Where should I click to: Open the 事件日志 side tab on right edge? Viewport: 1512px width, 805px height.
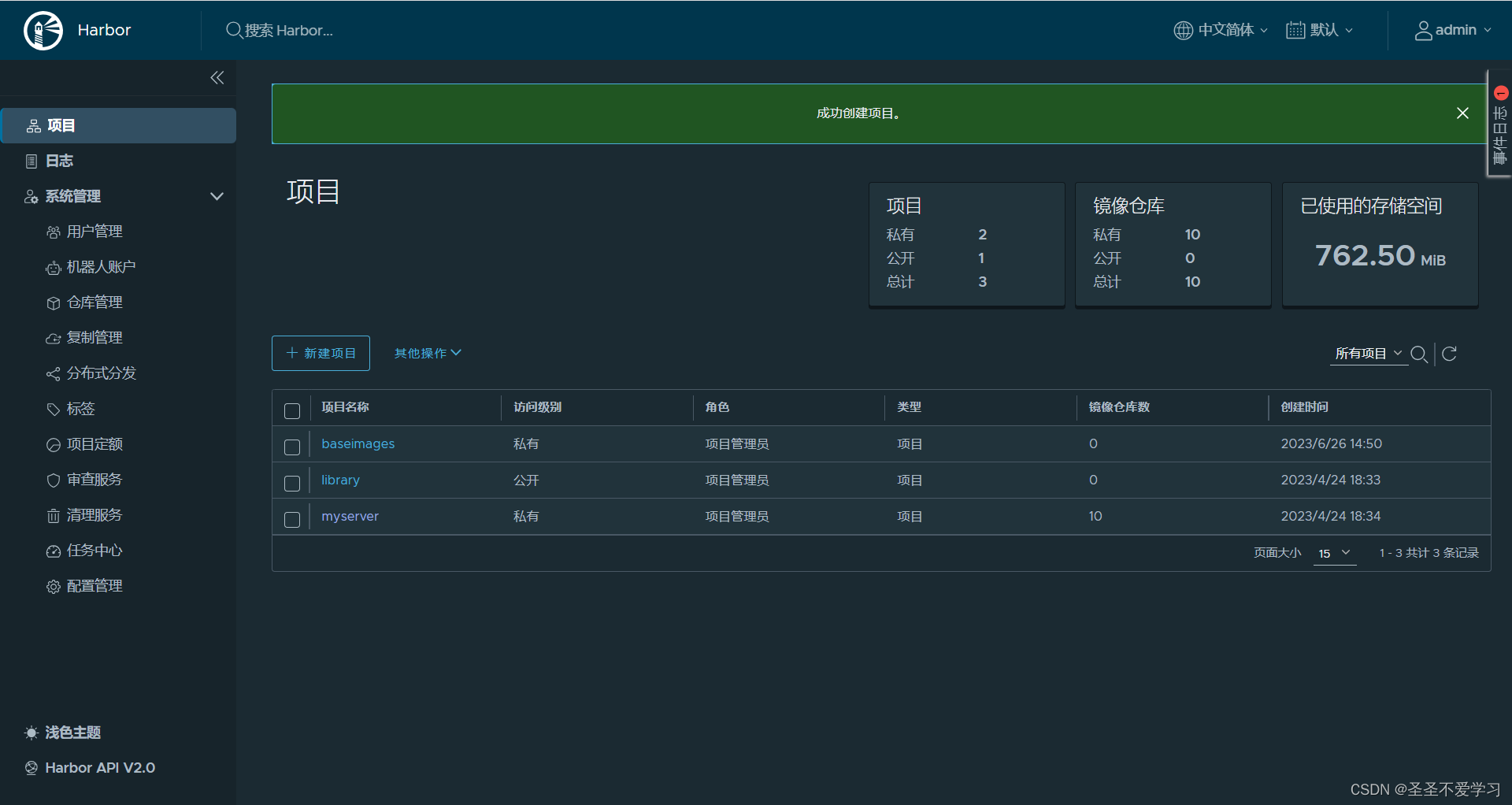(x=1499, y=124)
